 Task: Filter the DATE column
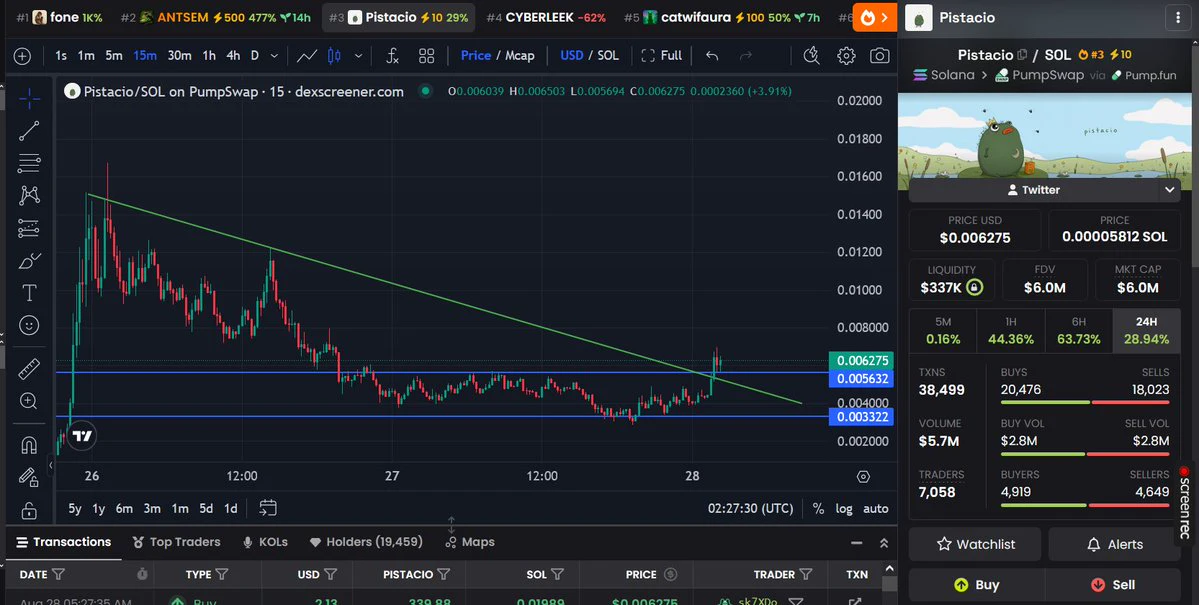(58, 574)
